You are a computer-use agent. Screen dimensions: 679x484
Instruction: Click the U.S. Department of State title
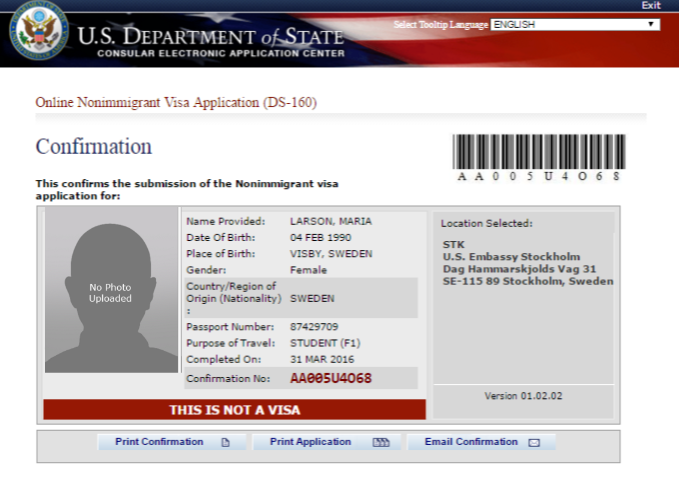click(210, 38)
